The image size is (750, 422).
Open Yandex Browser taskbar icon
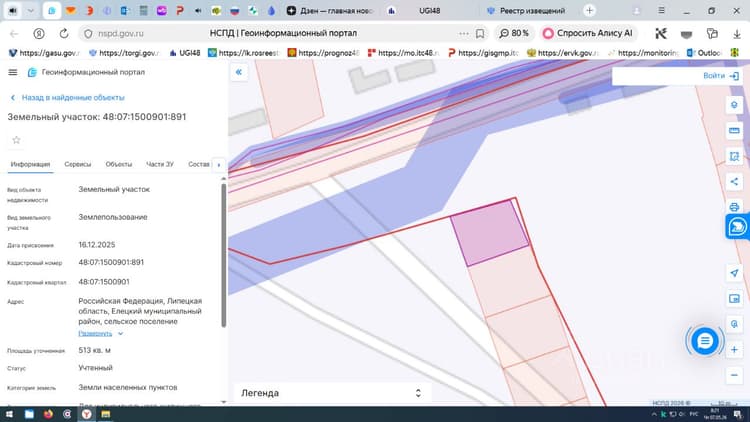point(87,414)
